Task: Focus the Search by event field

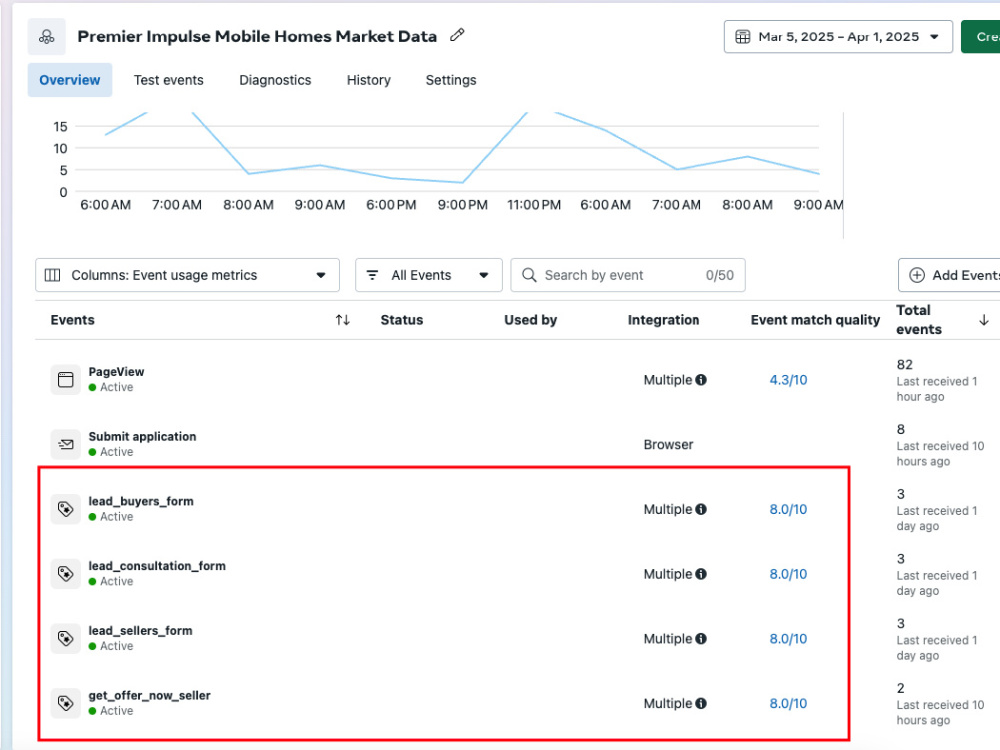Action: click(628, 275)
